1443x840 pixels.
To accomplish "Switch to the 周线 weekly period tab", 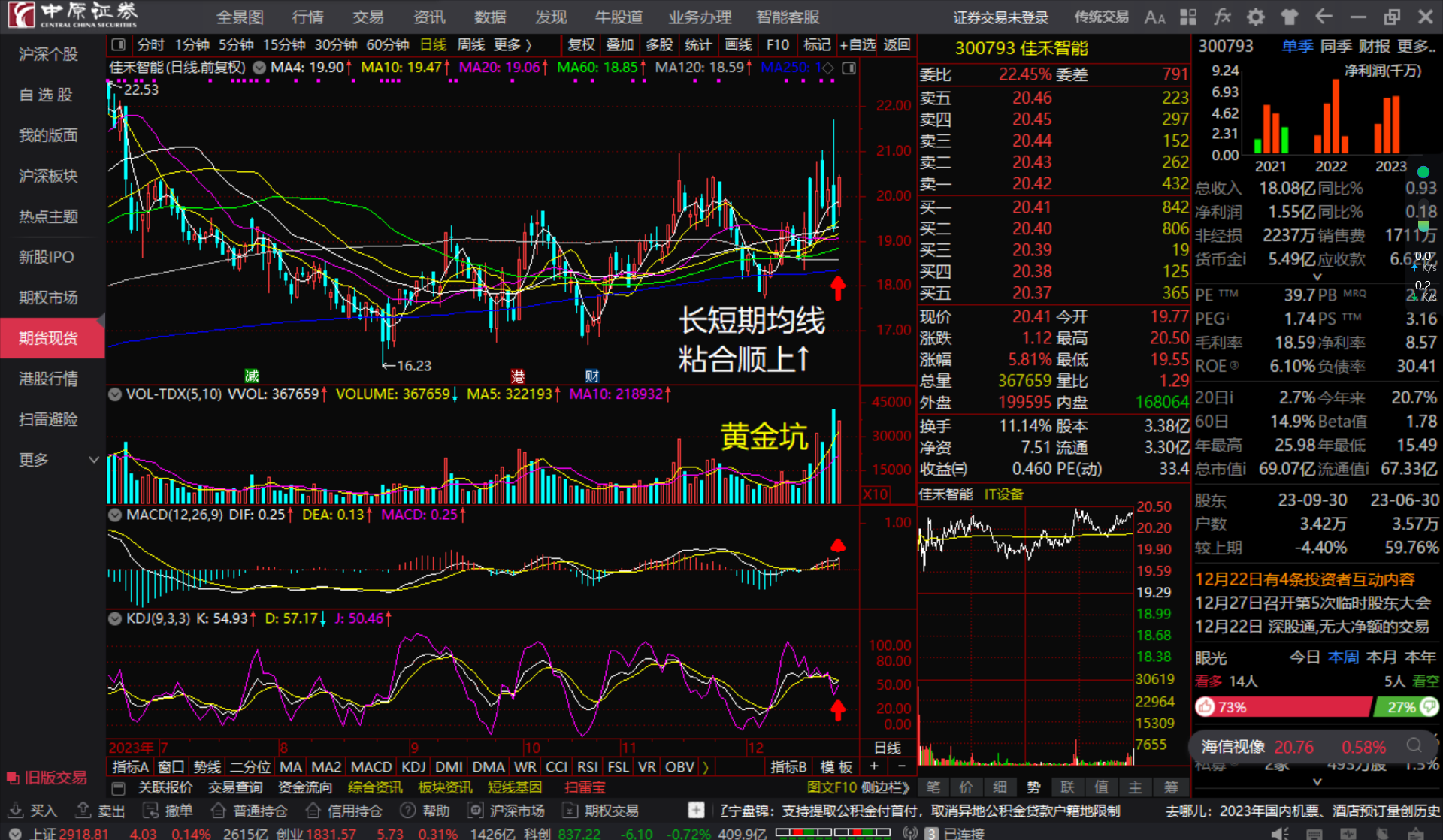I will (x=471, y=45).
